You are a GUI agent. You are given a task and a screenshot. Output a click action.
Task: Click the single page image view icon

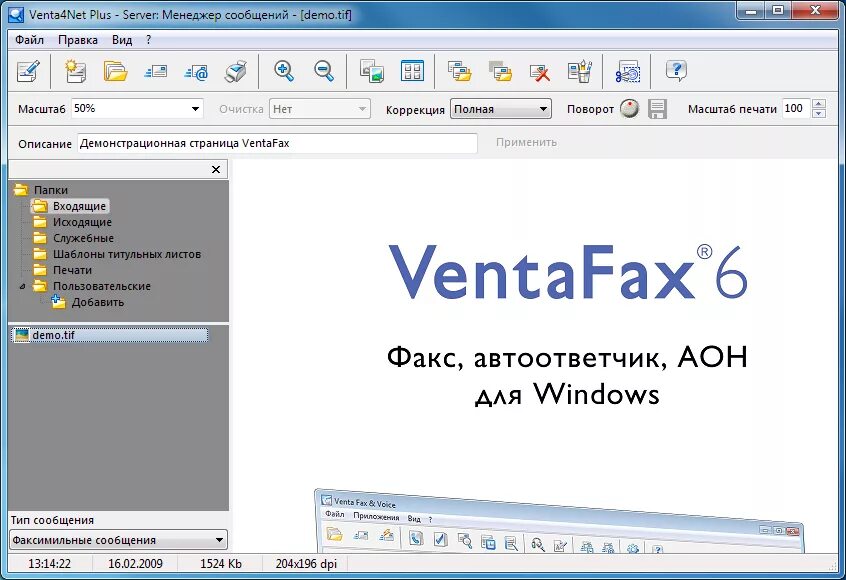(x=372, y=71)
